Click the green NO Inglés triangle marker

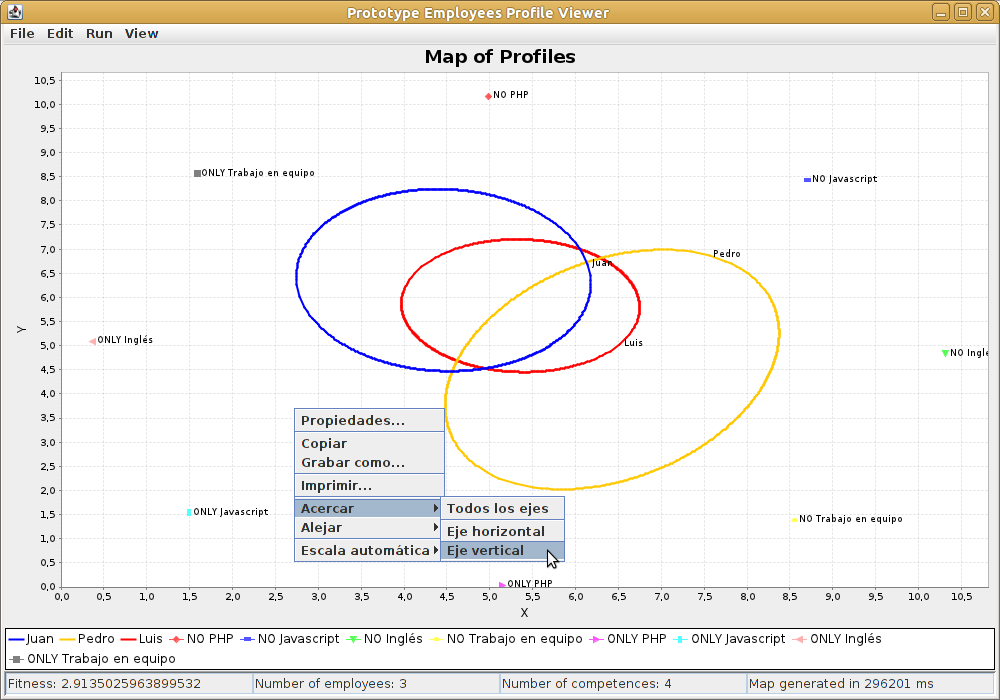tap(945, 353)
